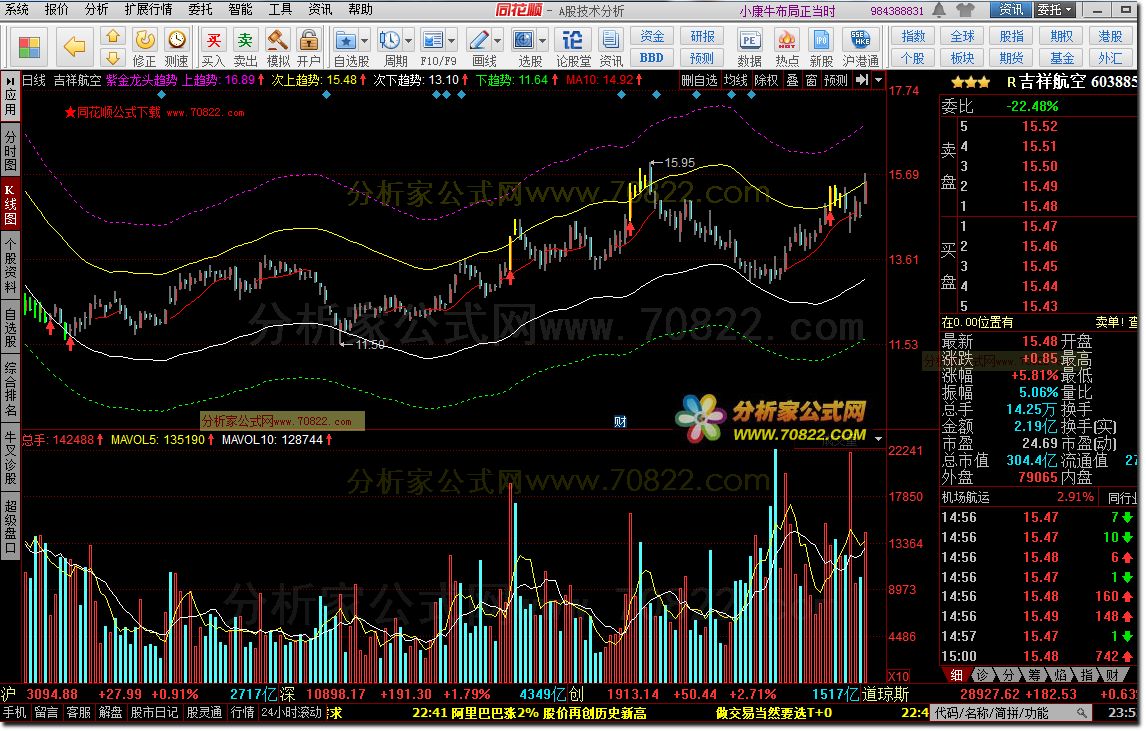This screenshot has height=731, width=1146.
Task: Click the 沪港通 SSE HKE icon
Action: point(860,39)
